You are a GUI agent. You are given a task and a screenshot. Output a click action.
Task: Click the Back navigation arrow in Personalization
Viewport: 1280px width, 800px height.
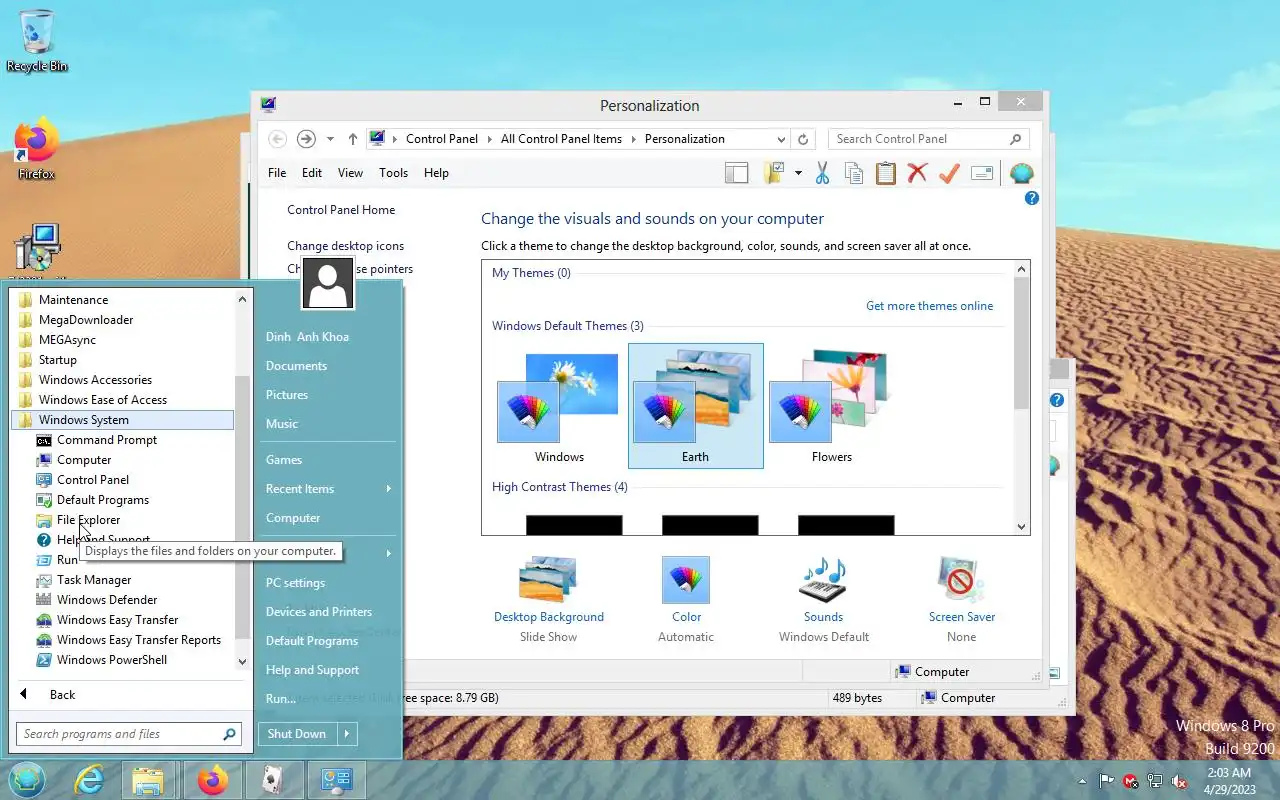click(278, 139)
